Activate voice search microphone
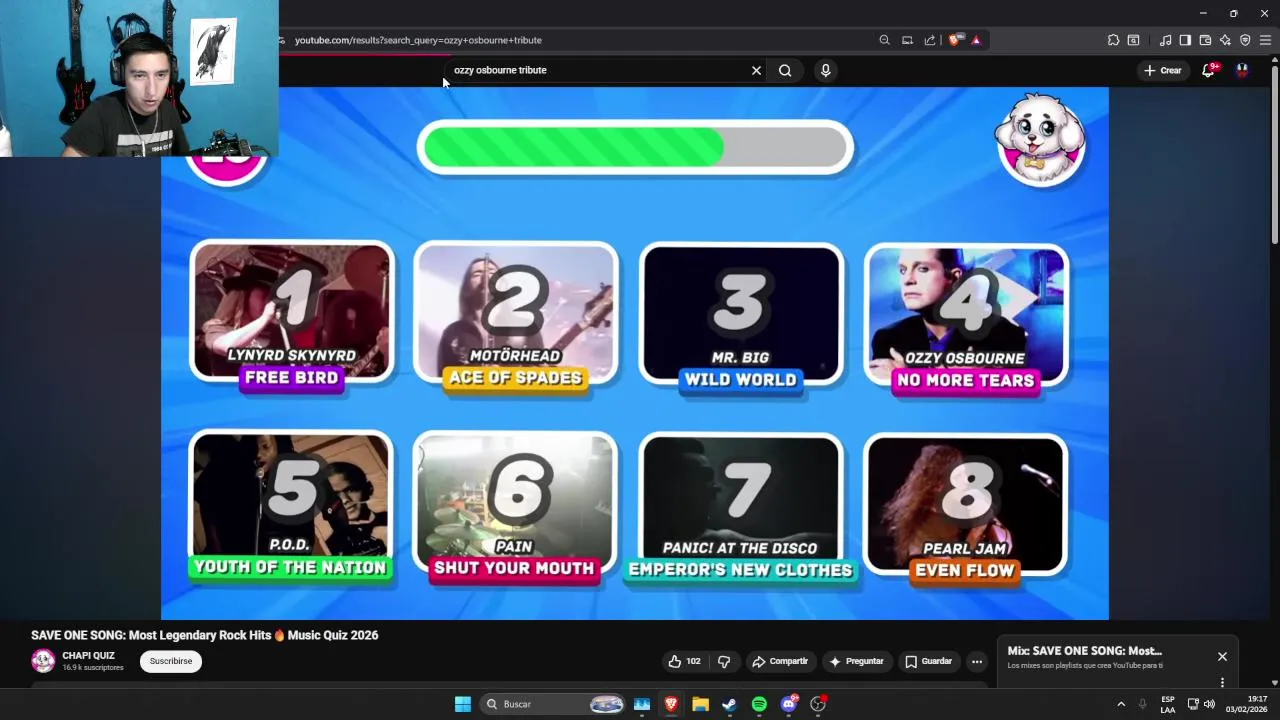 tap(825, 70)
